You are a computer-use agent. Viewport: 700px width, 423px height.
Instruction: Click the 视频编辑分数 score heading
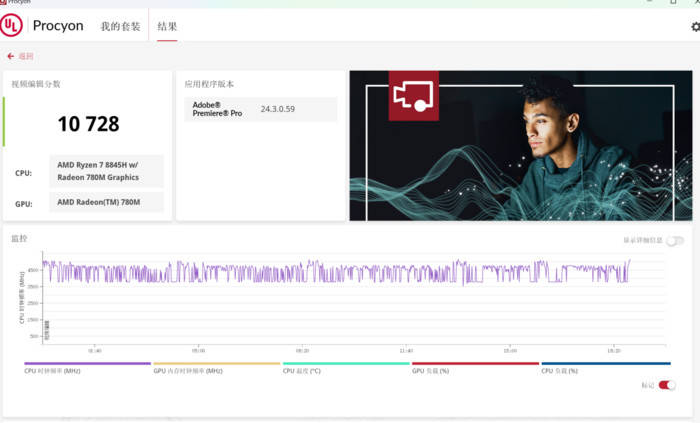tap(36, 84)
